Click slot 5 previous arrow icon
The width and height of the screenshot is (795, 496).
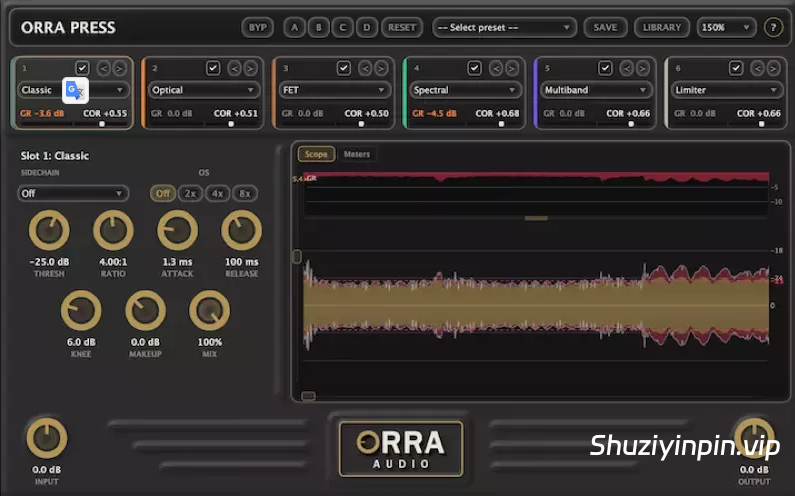point(627,68)
